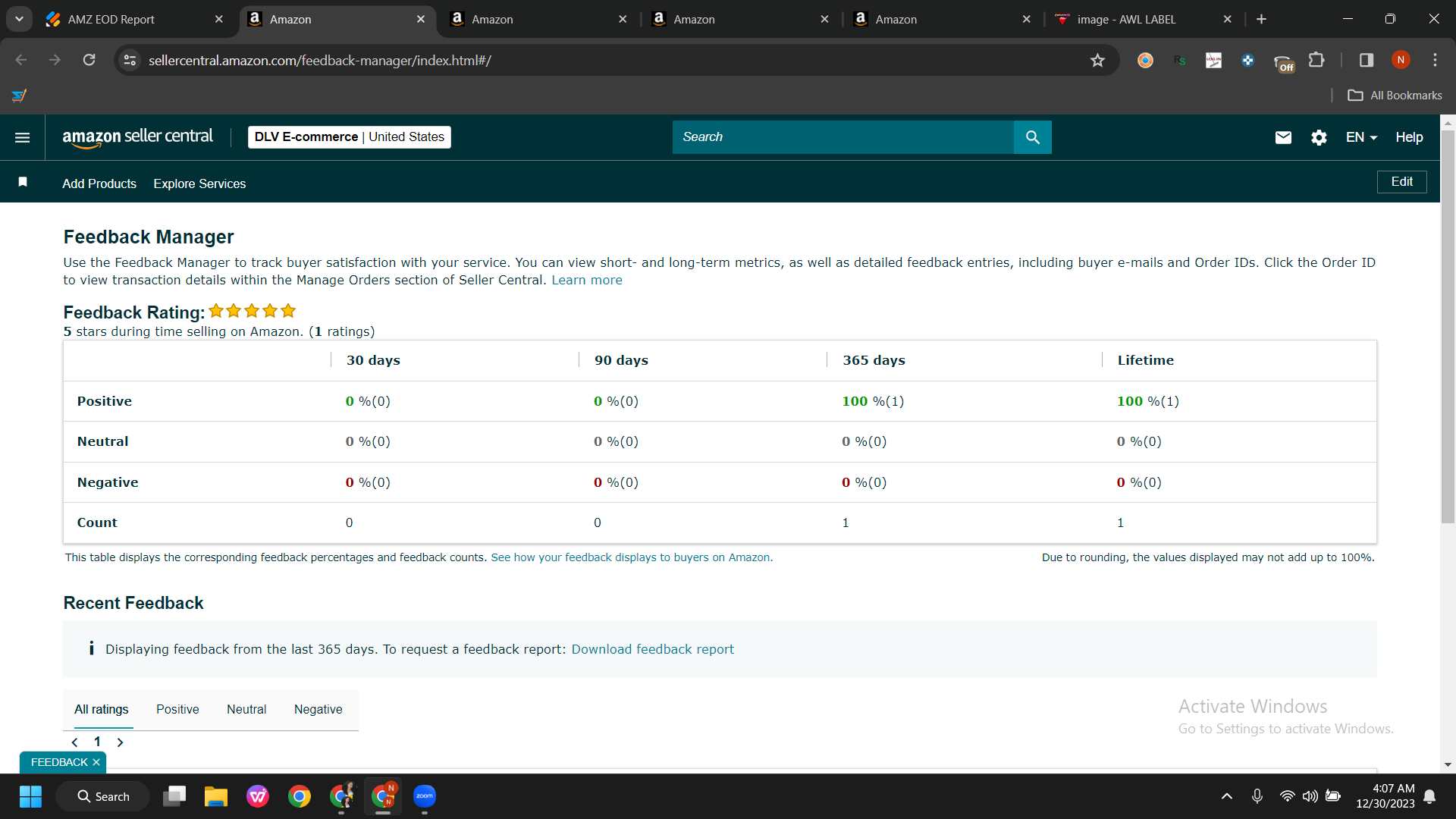1456x819 pixels.
Task: Click Download feedback report link
Action: coord(653,649)
